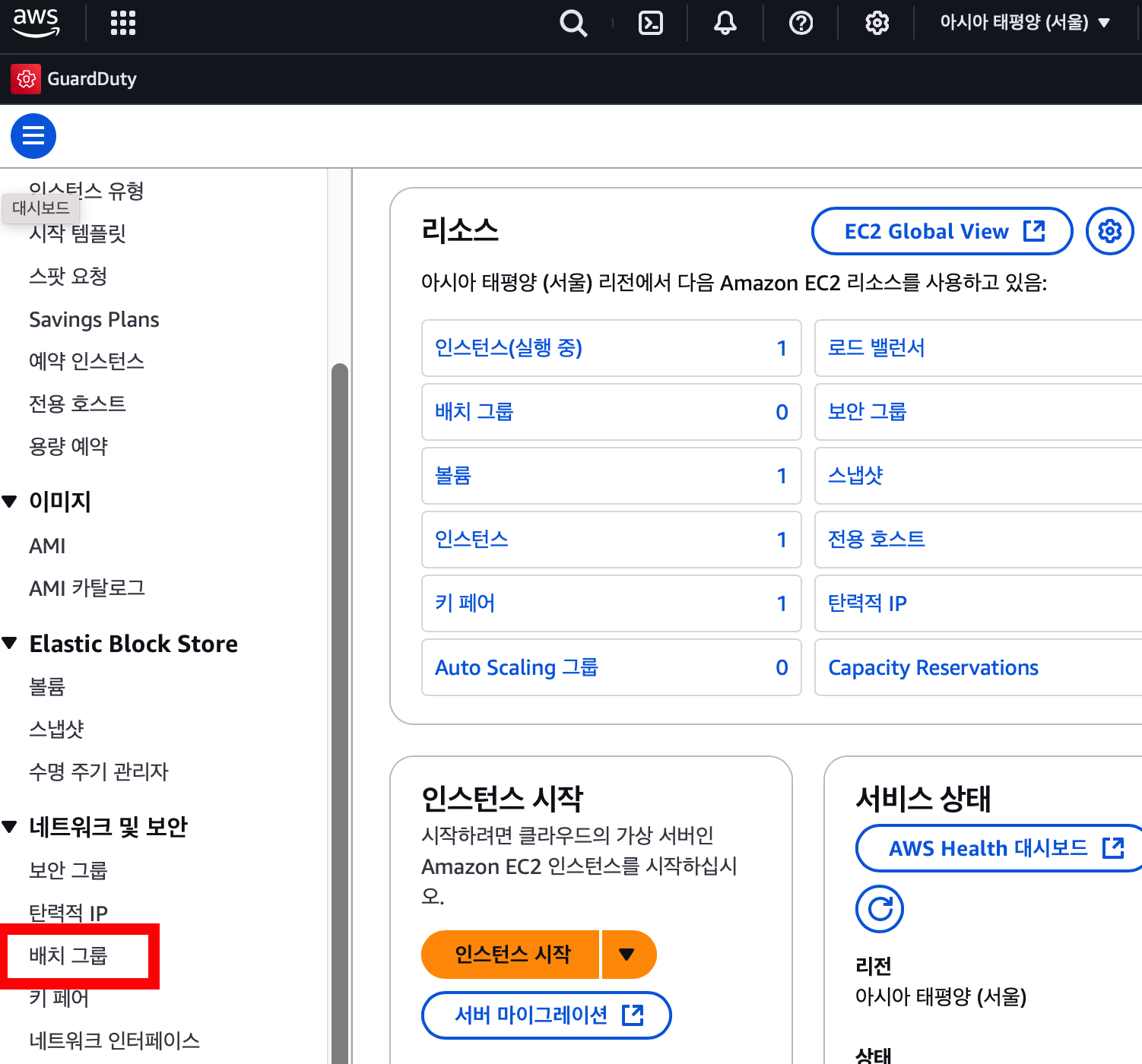Viewport: 1142px width, 1064px height.
Task: Open 키 페어 resource card link
Action: 465,603
